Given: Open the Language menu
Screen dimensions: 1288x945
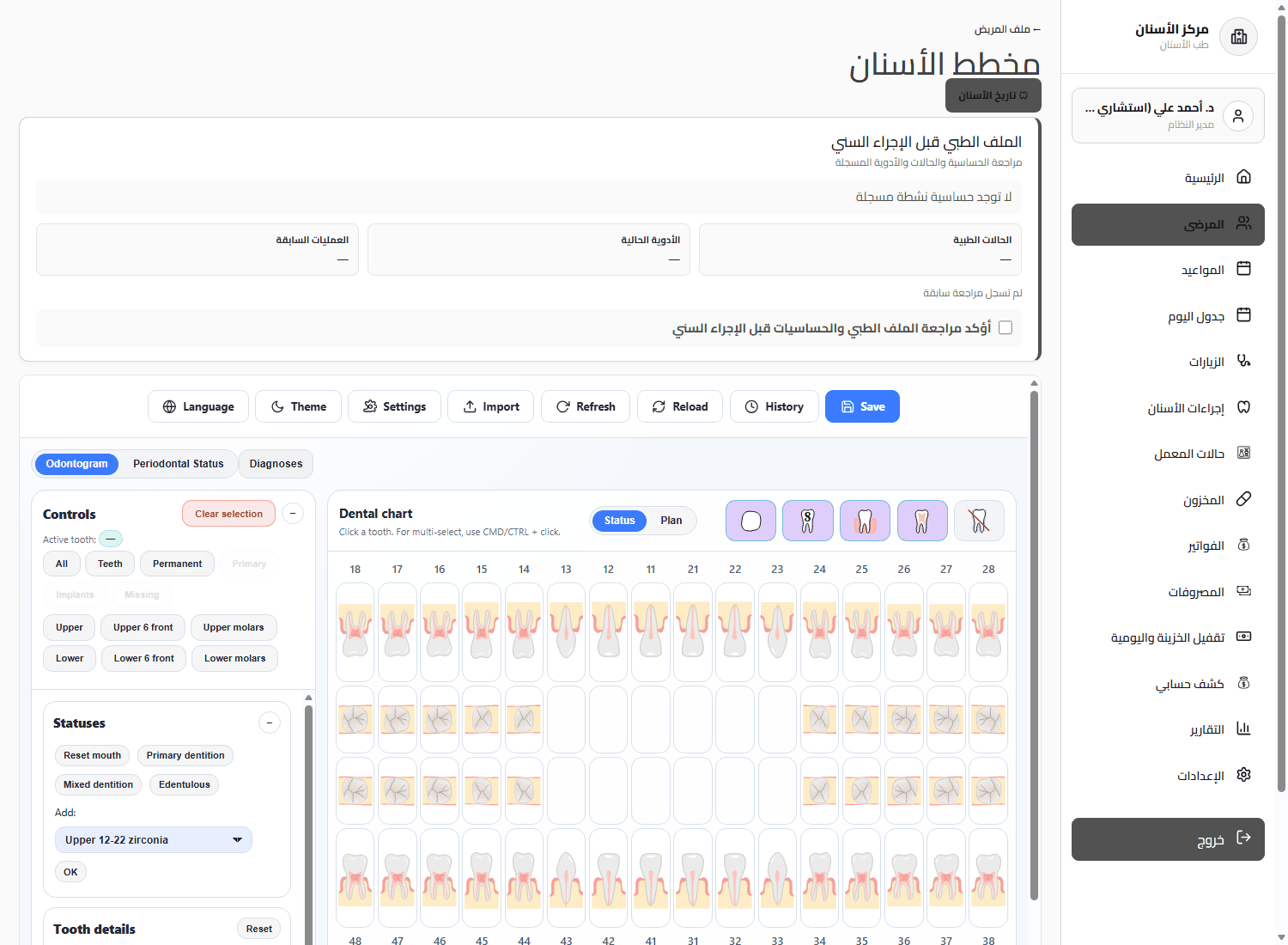Looking at the screenshot, I should pyautogui.click(x=198, y=406).
